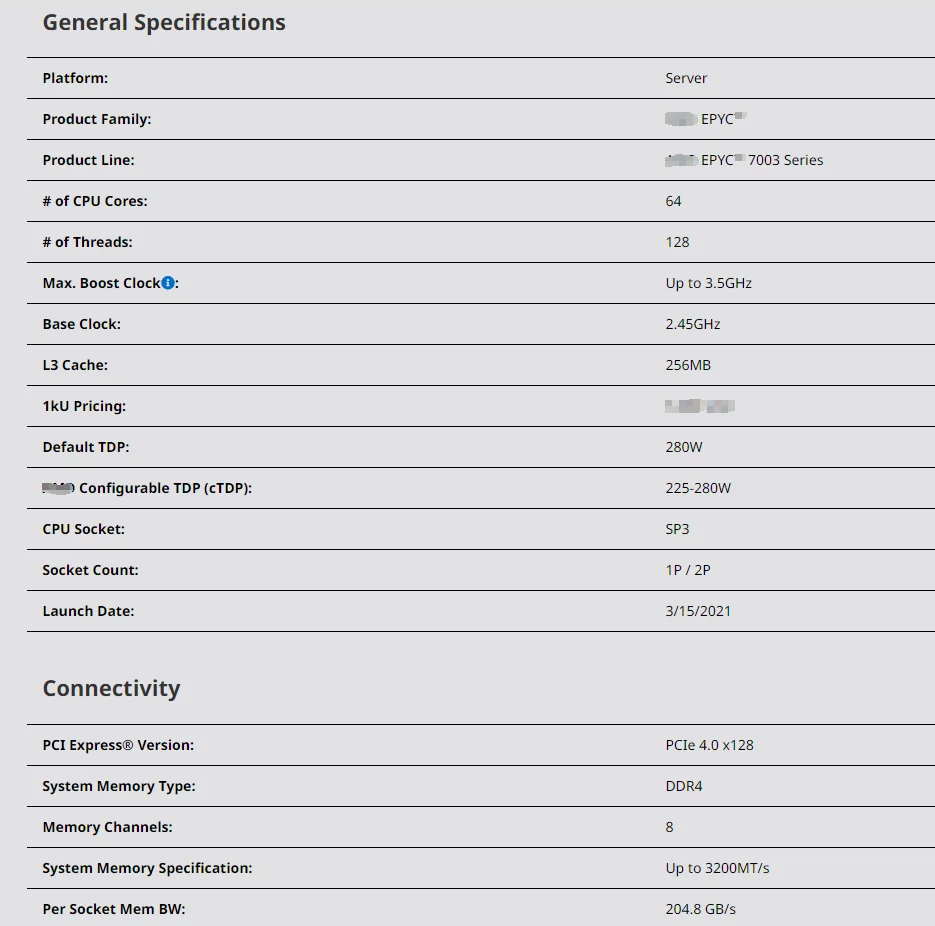The width and height of the screenshot is (935, 926).
Task: Click the SP3 CPU socket value
Action: tap(677, 529)
